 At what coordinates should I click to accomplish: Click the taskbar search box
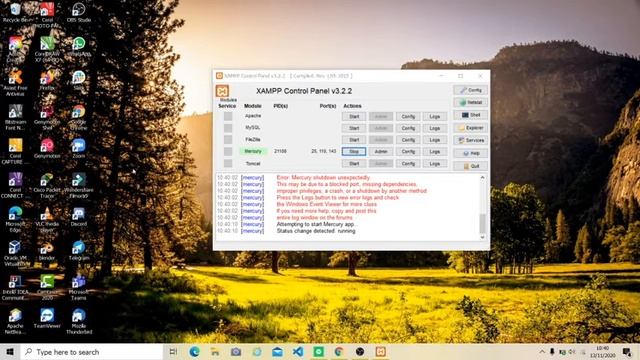click(91, 351)
